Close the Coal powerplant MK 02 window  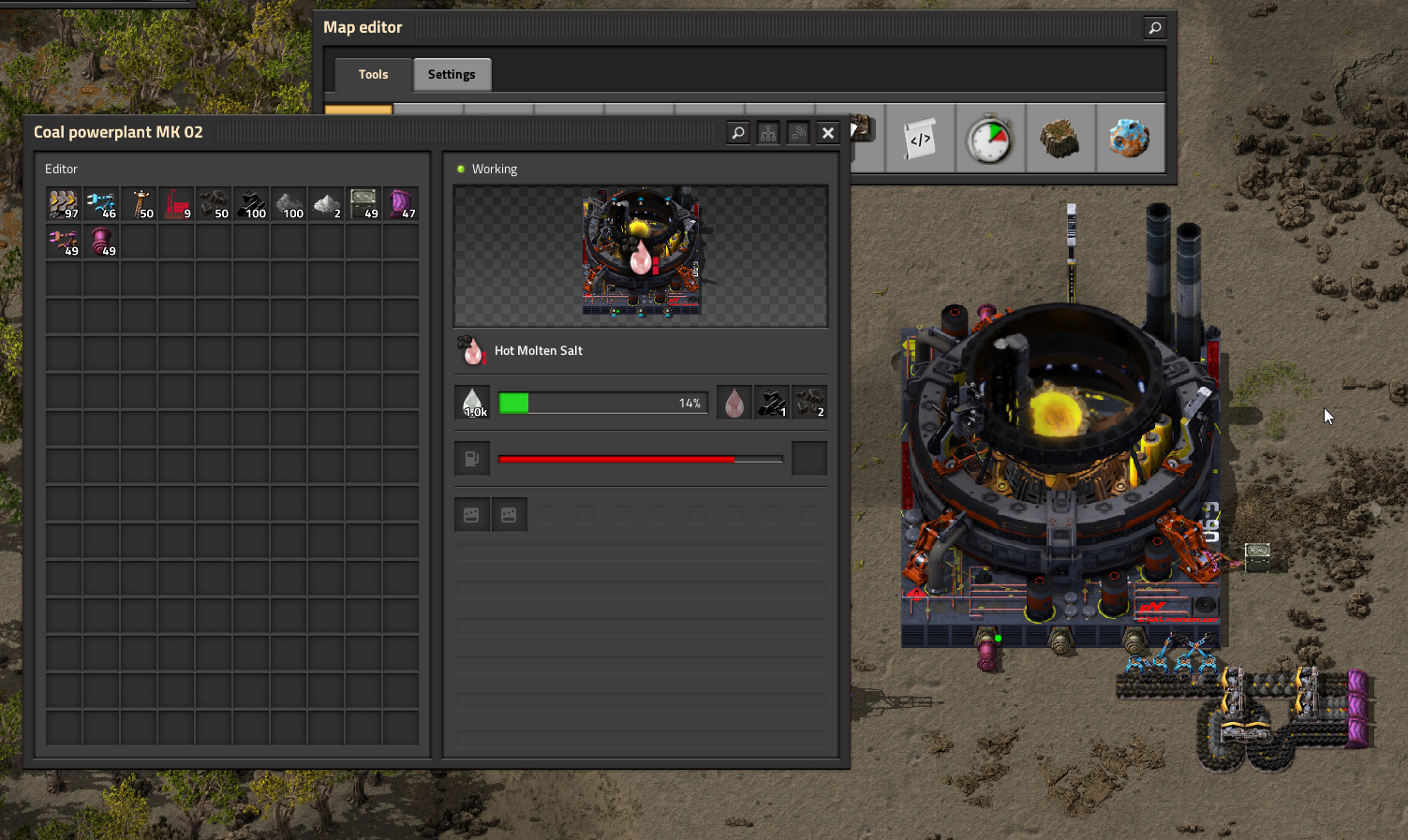pyautogui.click(x=828, y=133)
